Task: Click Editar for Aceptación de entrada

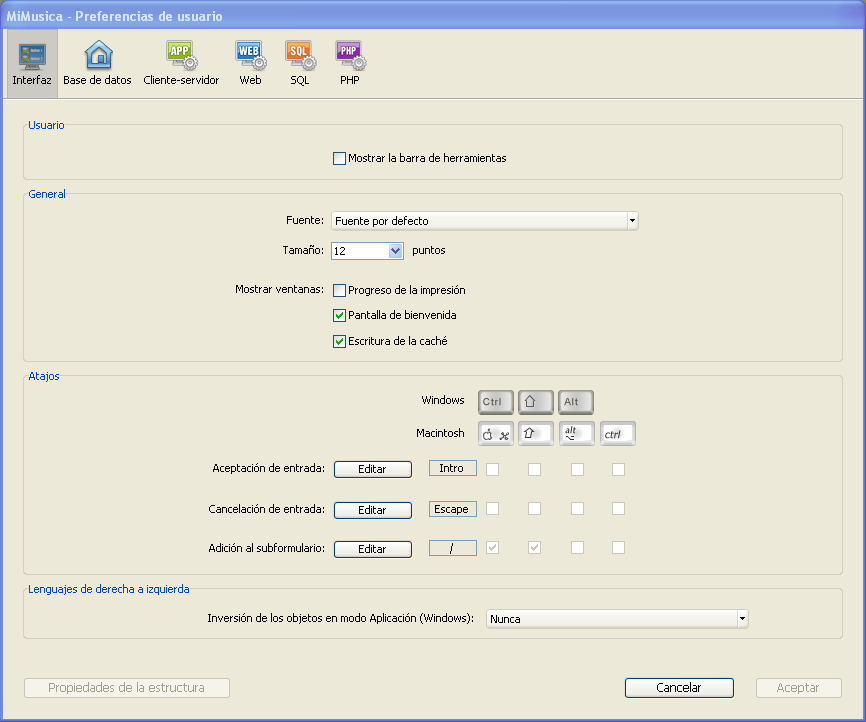Action: point(372,469)
